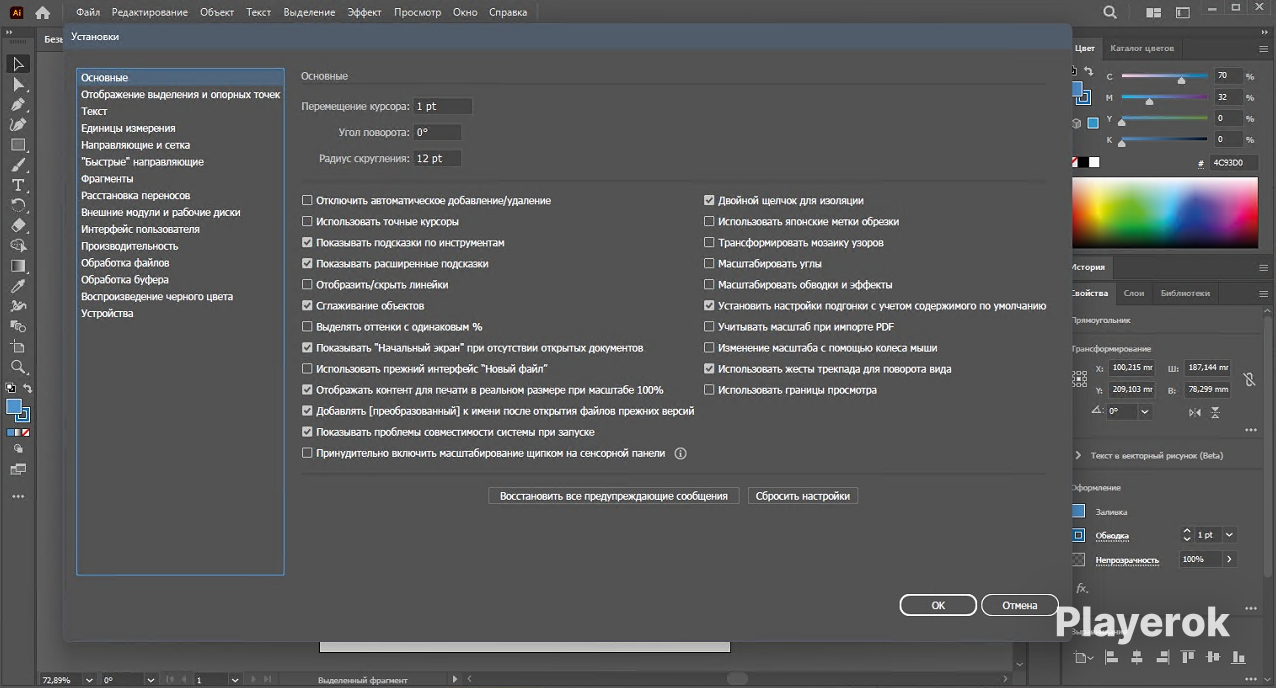This screenshot has height=688, width=1276.
Task: Expand 'Текст в векторный рисунок (Beta)' section
Action: pyautogui.click(x=1078, y=455)
